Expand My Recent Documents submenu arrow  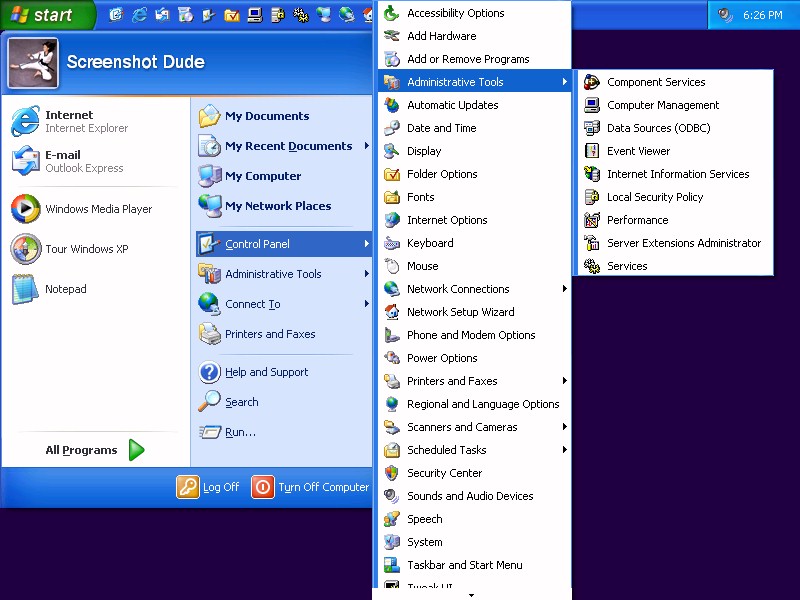point(366,146)
